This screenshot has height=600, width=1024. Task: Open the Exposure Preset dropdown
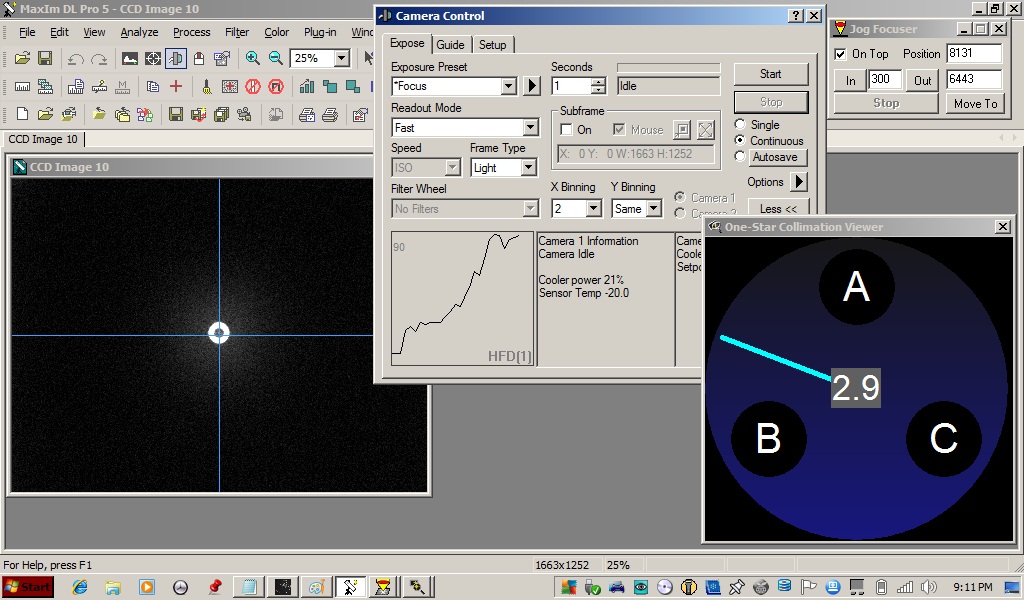508,87
